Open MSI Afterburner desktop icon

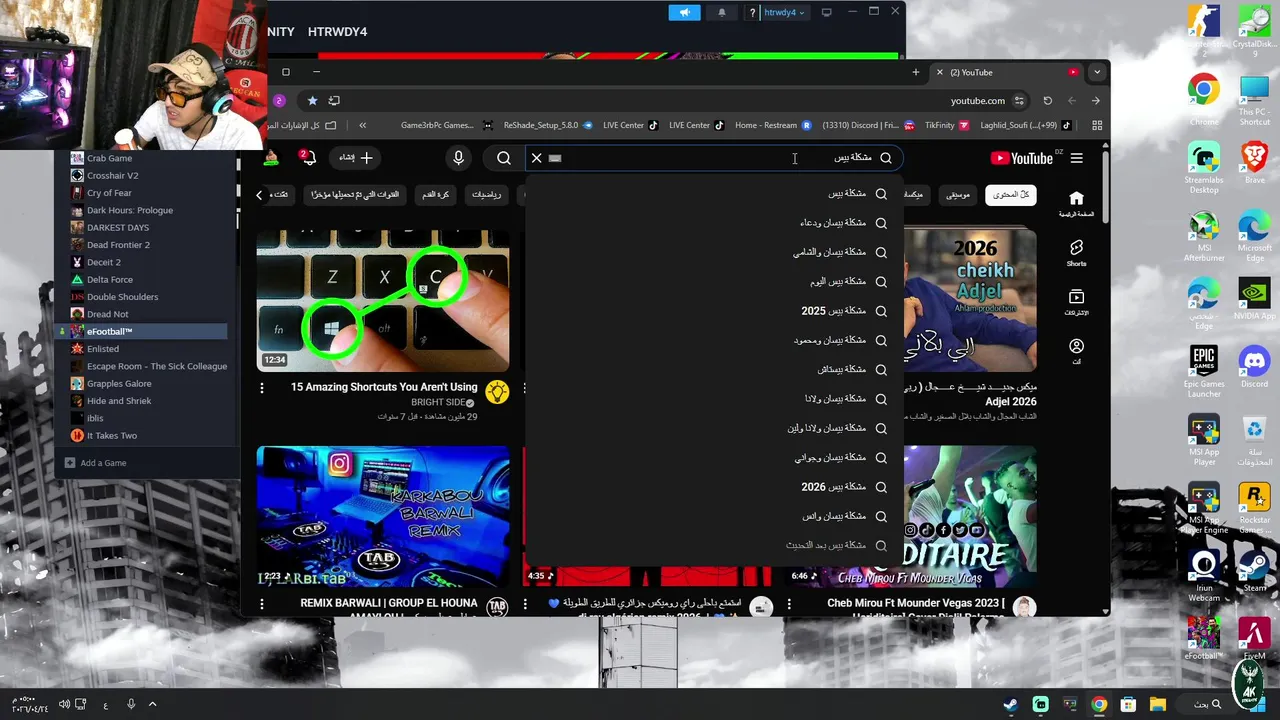(1204, 236)
